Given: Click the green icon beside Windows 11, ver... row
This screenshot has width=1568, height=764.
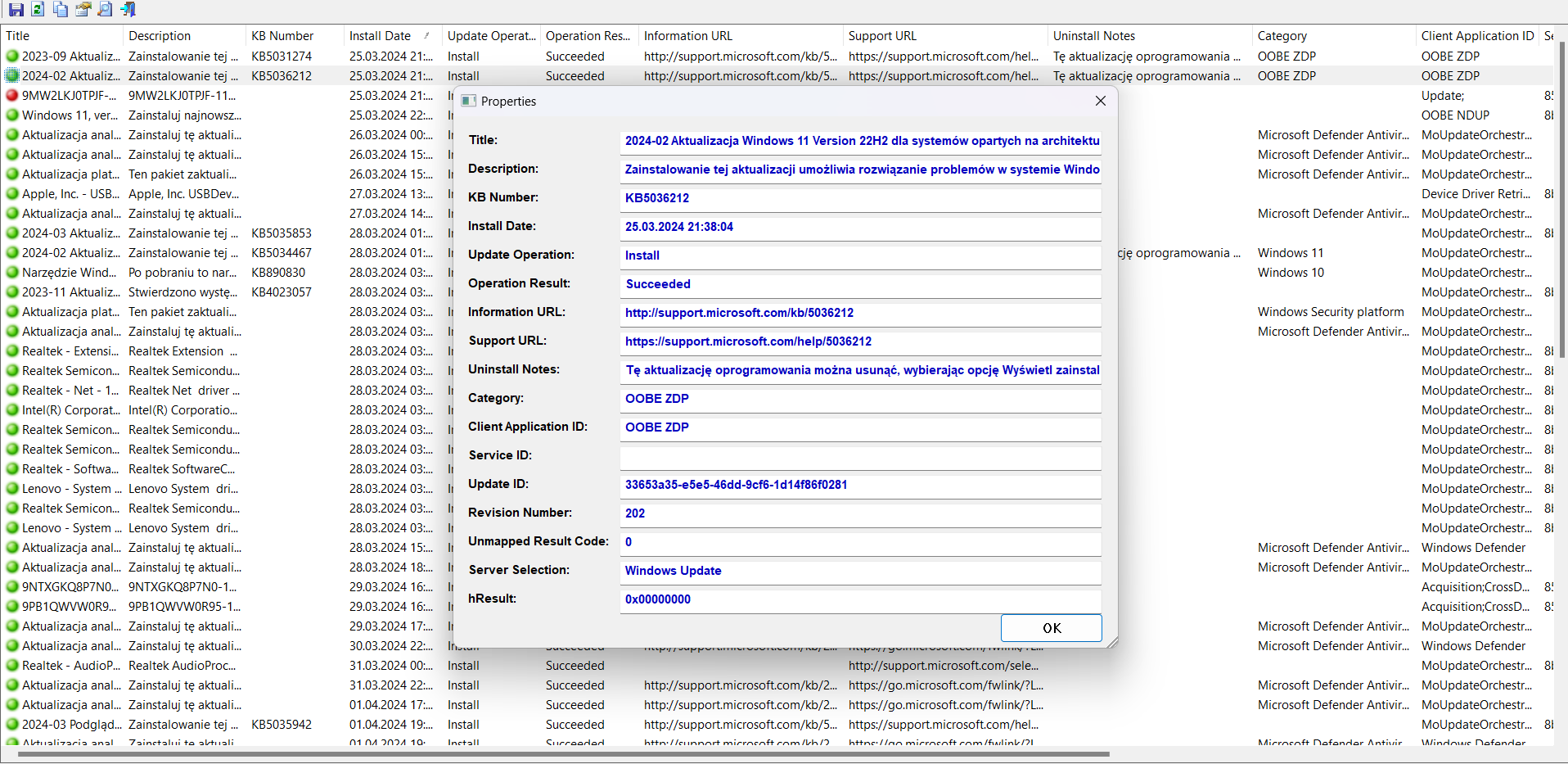Looking at the screenshot, I should (12, 115).
